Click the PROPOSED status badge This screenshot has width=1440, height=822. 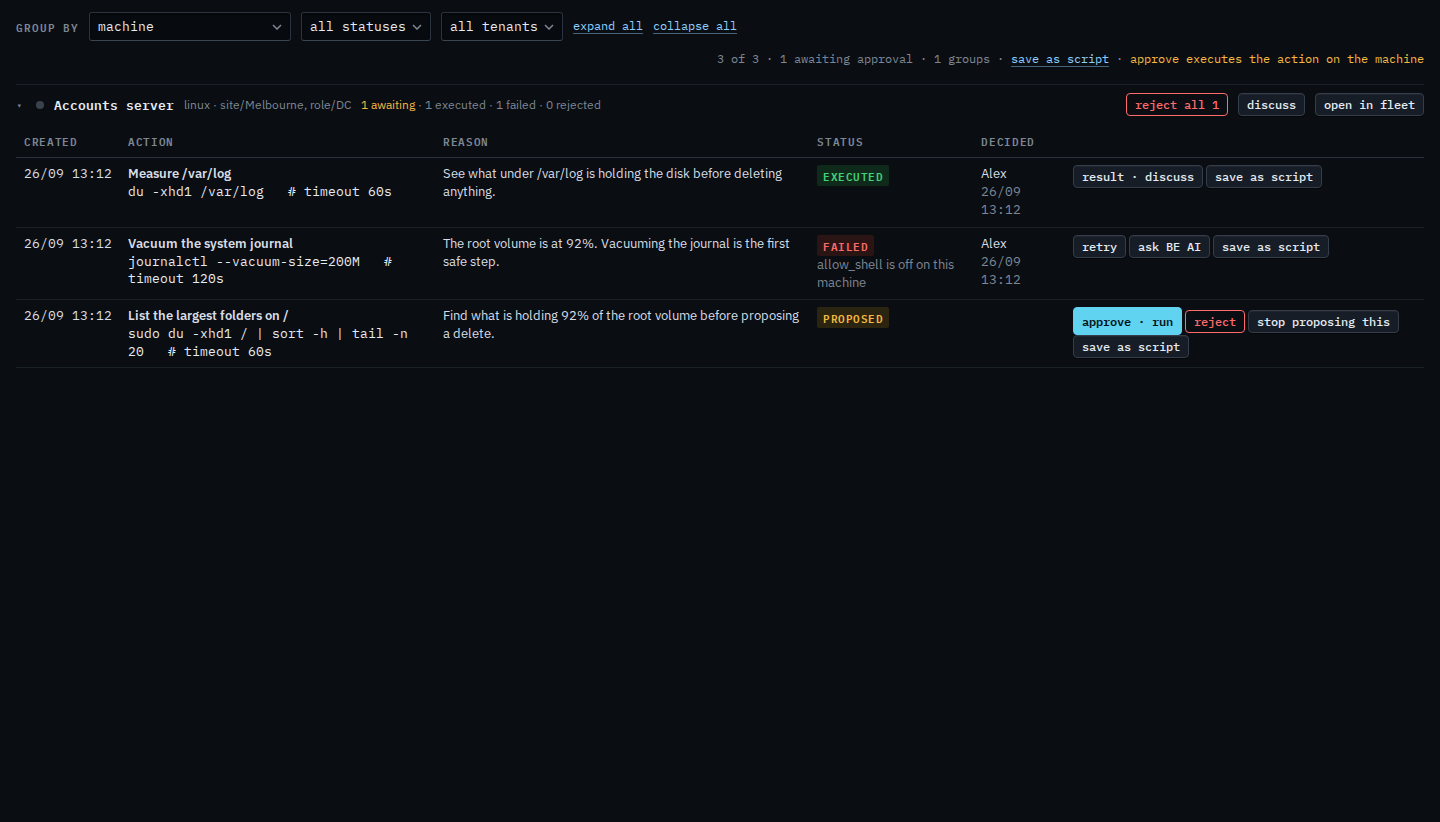[853, 318]
